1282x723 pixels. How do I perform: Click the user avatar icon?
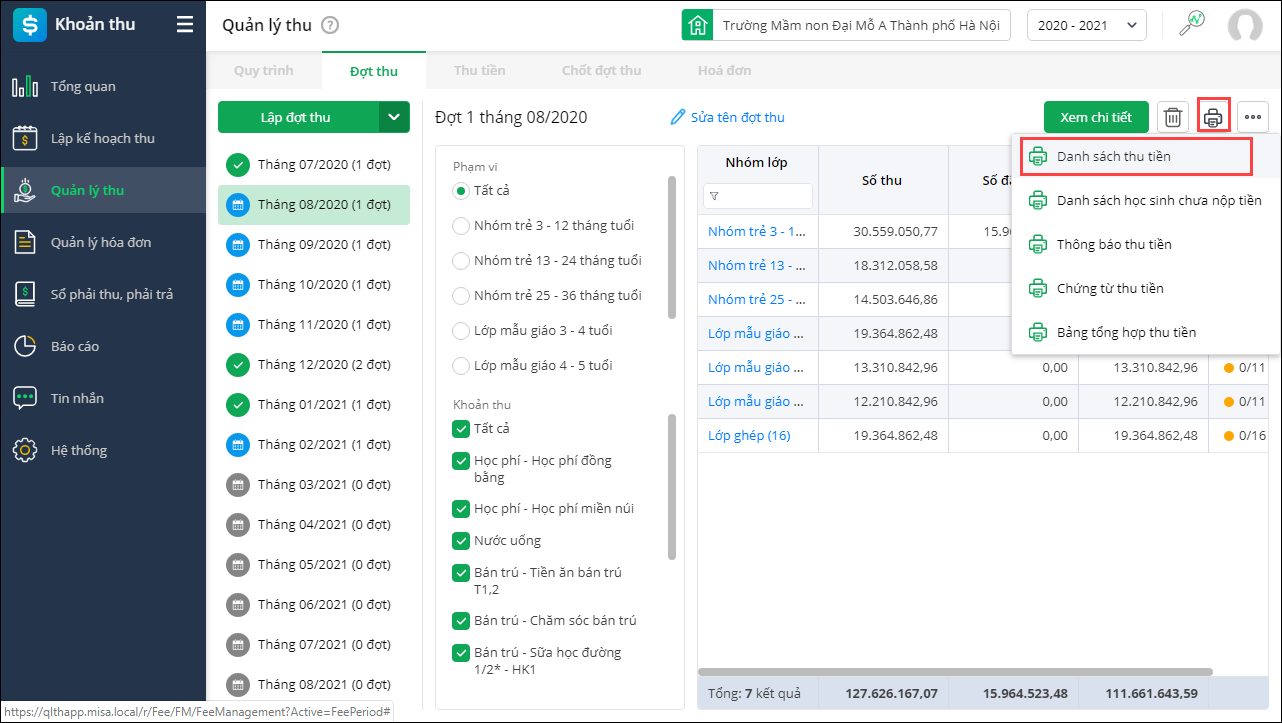coord(1245,26)
